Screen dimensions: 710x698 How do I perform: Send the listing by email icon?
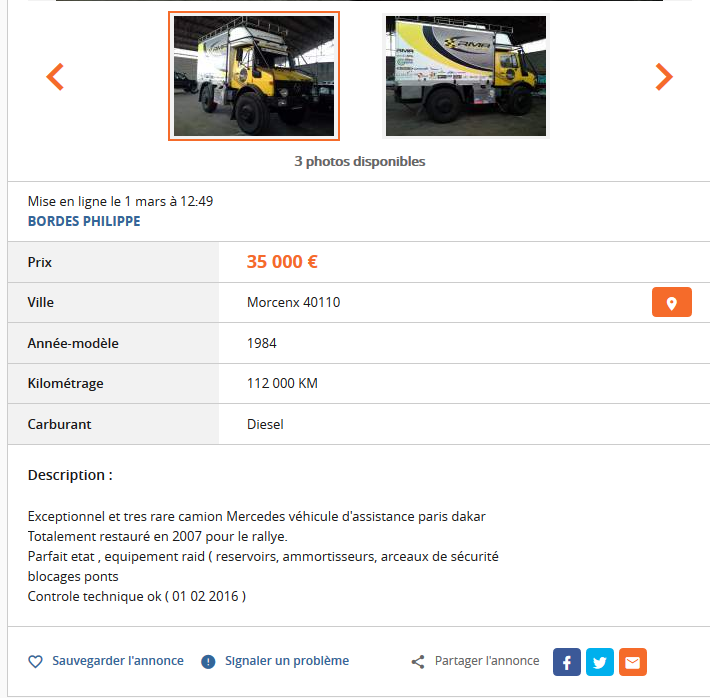click(633, 662)
